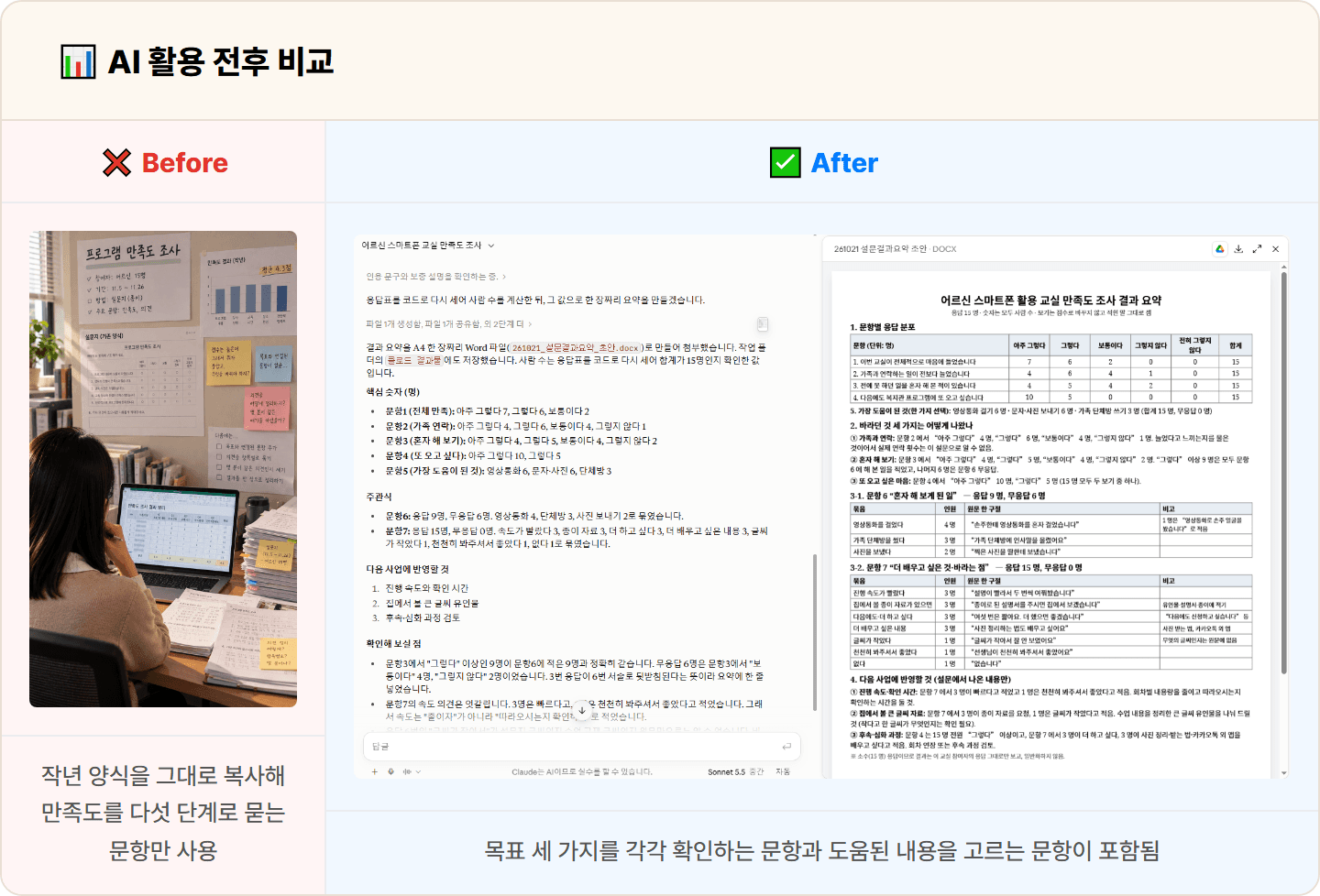Screen dimensions: 1320x896
Task: Jump to latest message with down arrow
Action: (x=582, y=710)
